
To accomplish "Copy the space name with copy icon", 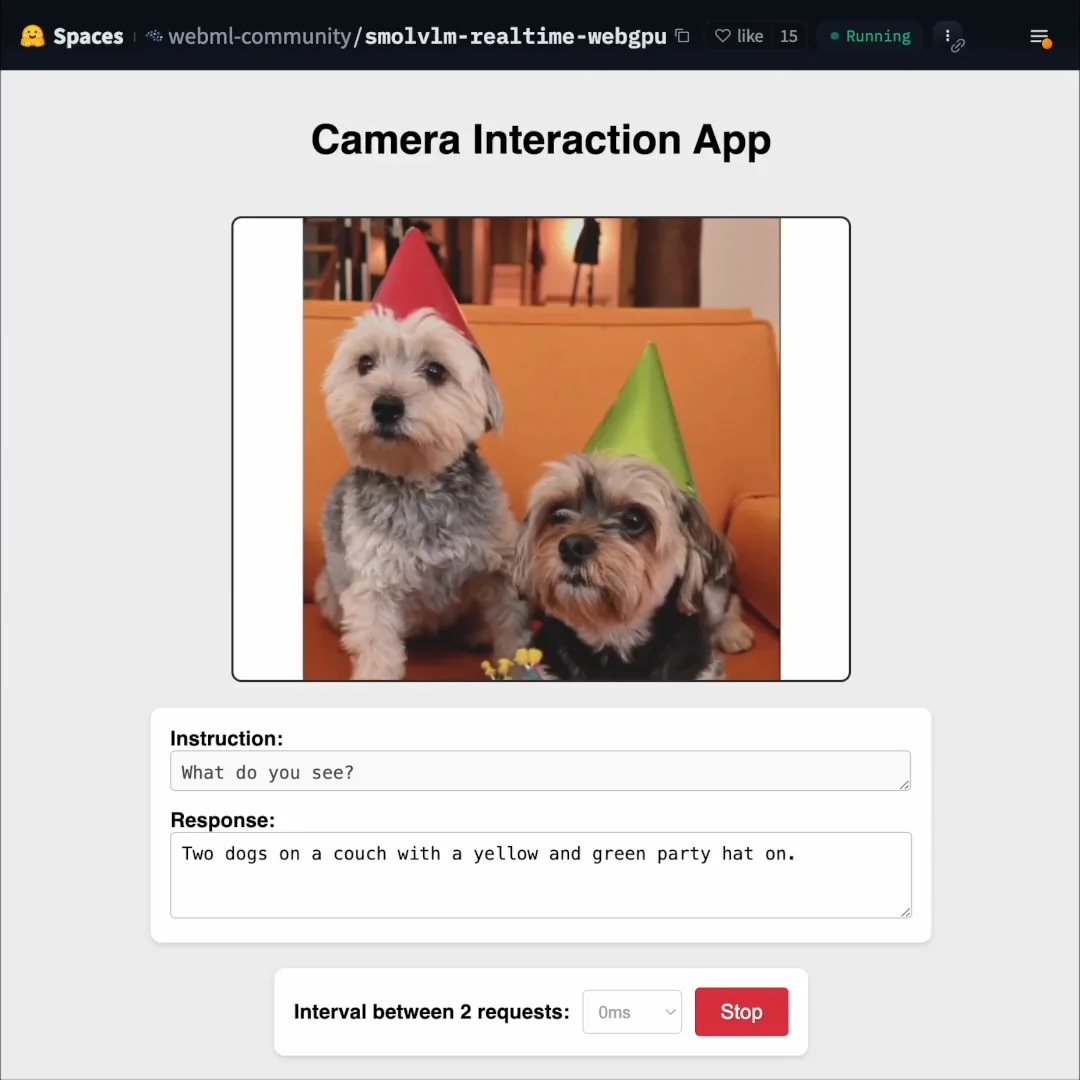I will (683, 36).
